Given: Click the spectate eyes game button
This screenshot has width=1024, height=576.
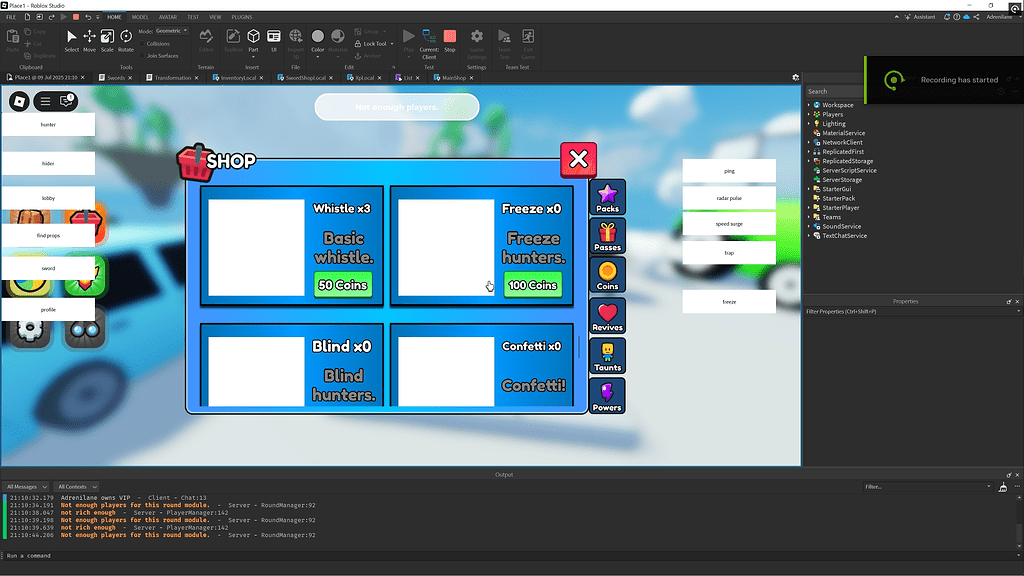Looking at the screenshot, I should (x=85, y=331).
